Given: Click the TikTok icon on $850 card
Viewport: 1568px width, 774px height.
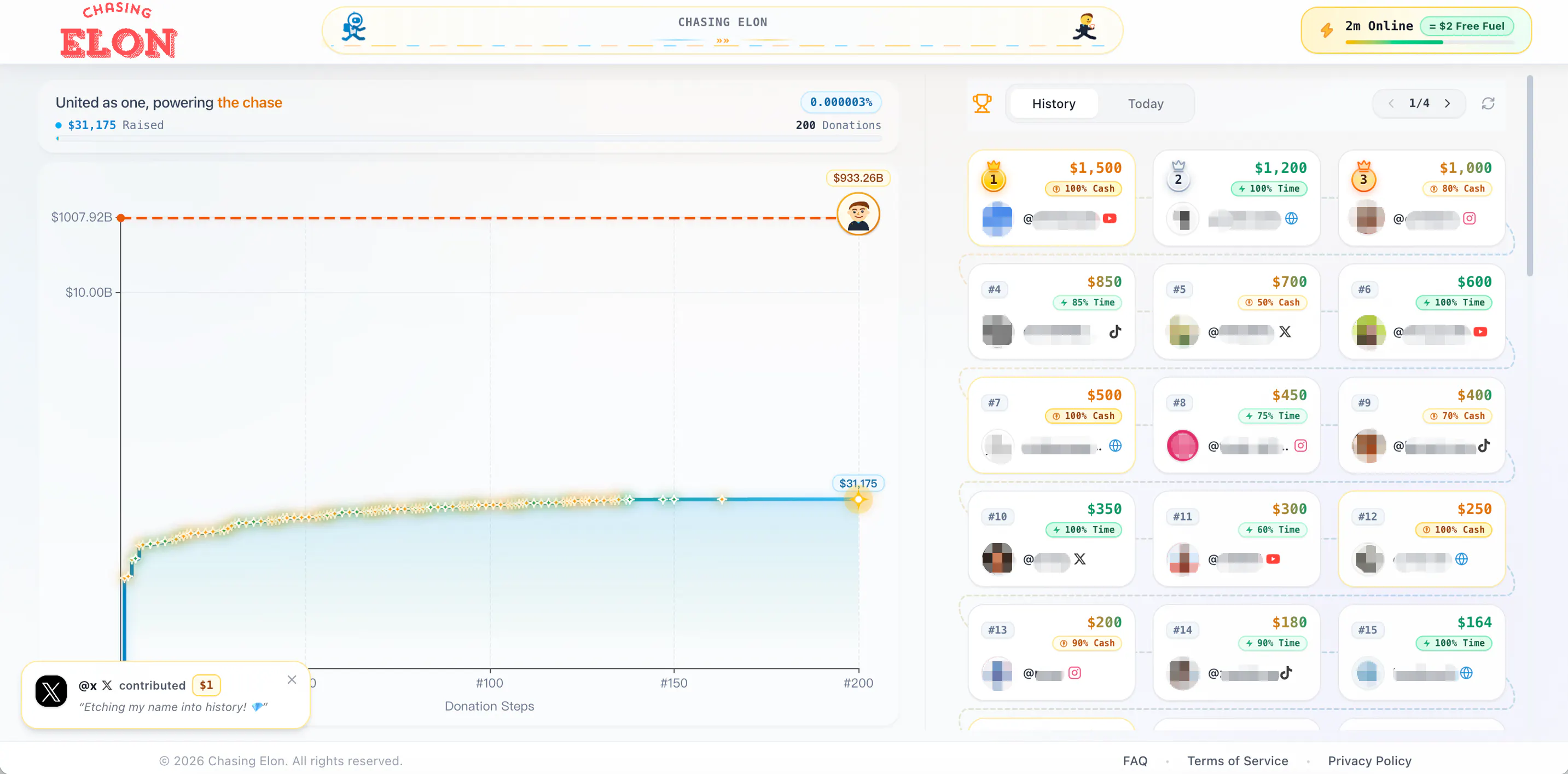Looking at the screenshot, I should pos(1114,332).
